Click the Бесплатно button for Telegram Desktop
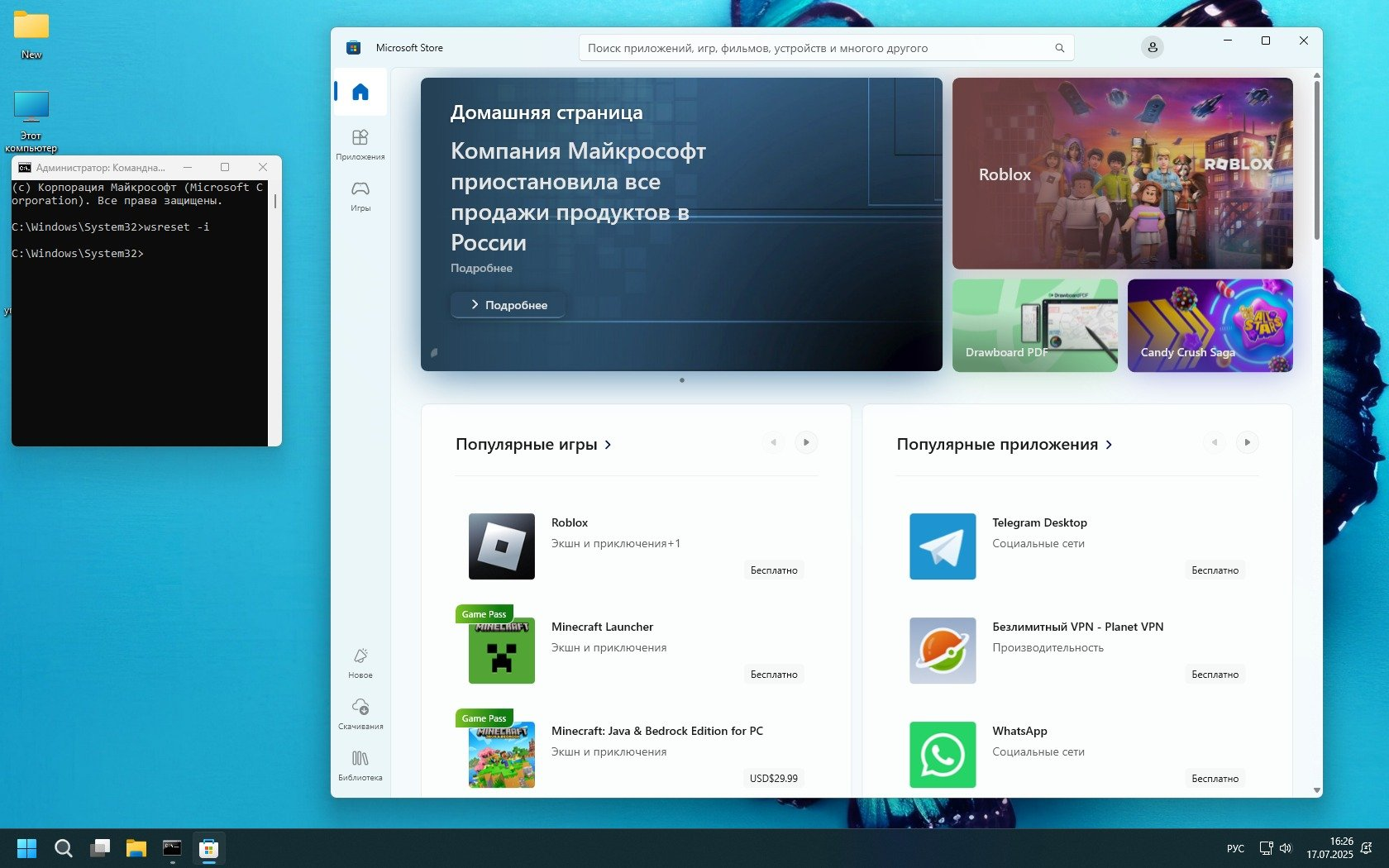 1215,570
